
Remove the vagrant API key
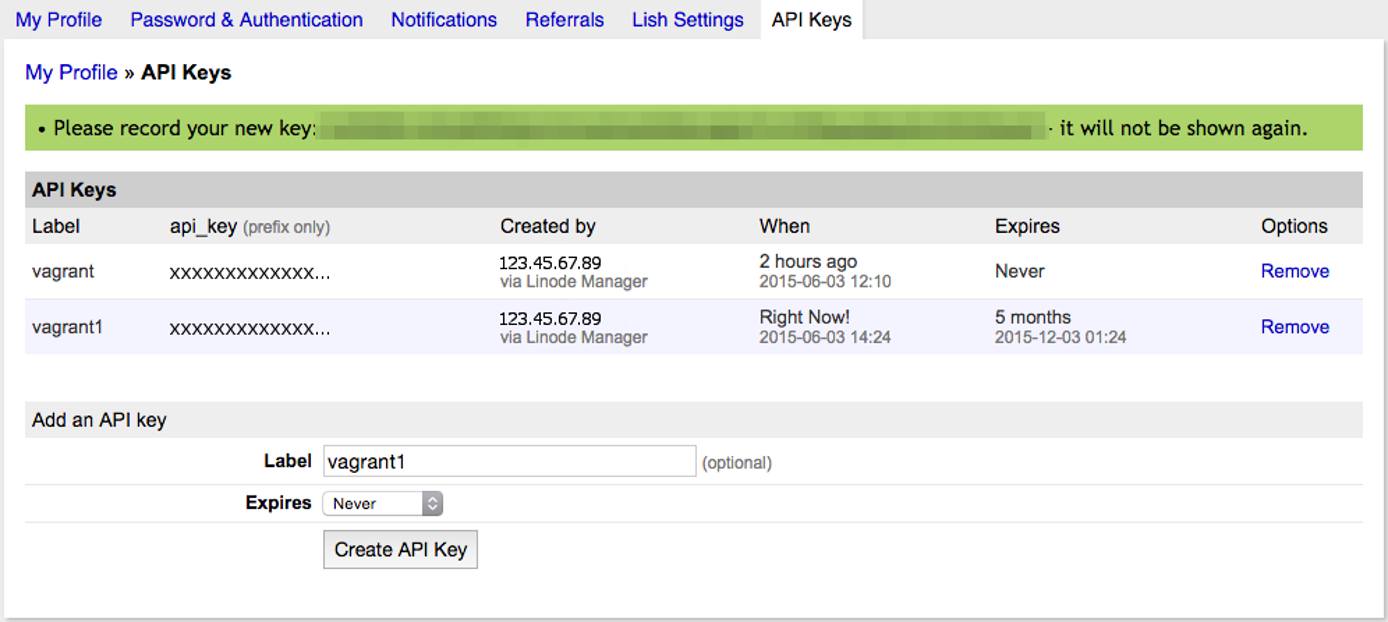click(x=1295, y=270)
